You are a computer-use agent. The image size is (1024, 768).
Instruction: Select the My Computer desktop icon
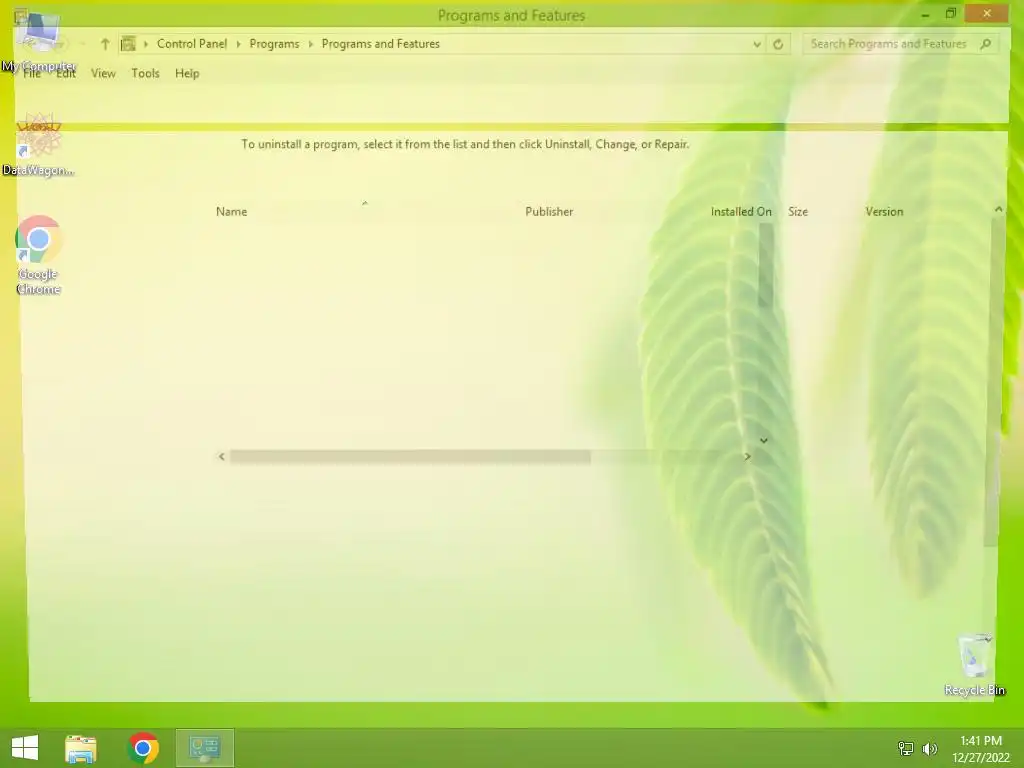point(39,40)
